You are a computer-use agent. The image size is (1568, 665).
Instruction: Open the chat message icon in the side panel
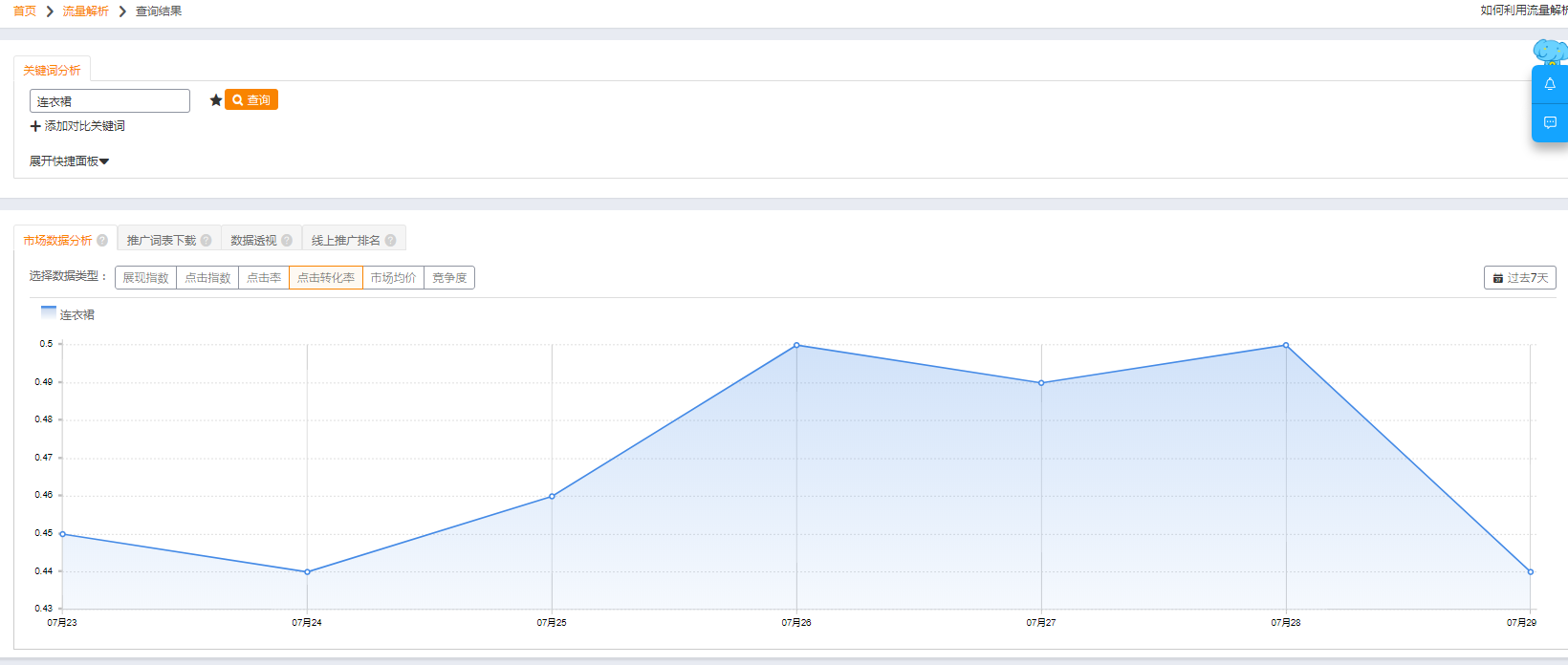[x=1550, y=122]
